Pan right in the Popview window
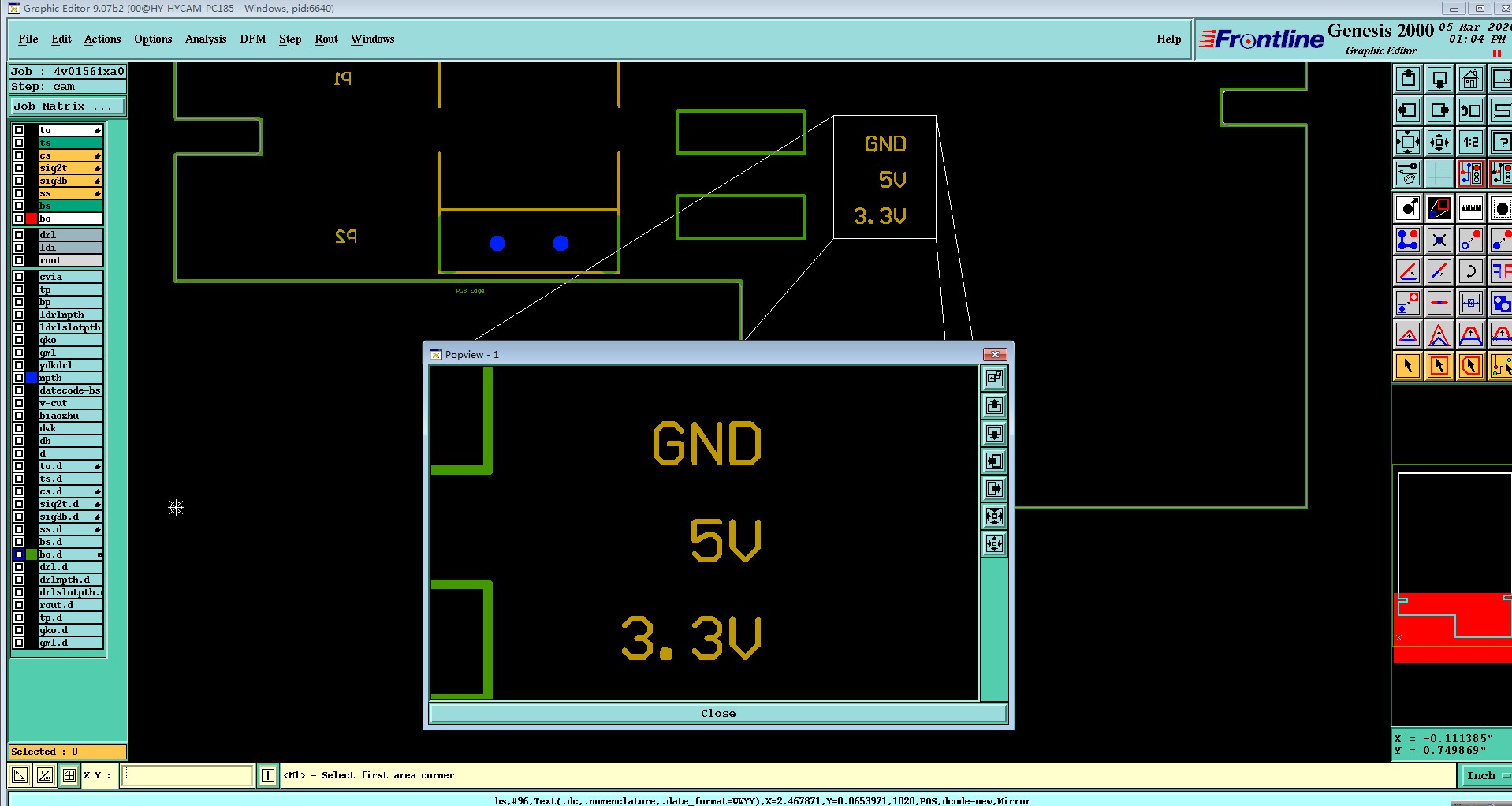The image size is (1512, 806). pos(995,489)
